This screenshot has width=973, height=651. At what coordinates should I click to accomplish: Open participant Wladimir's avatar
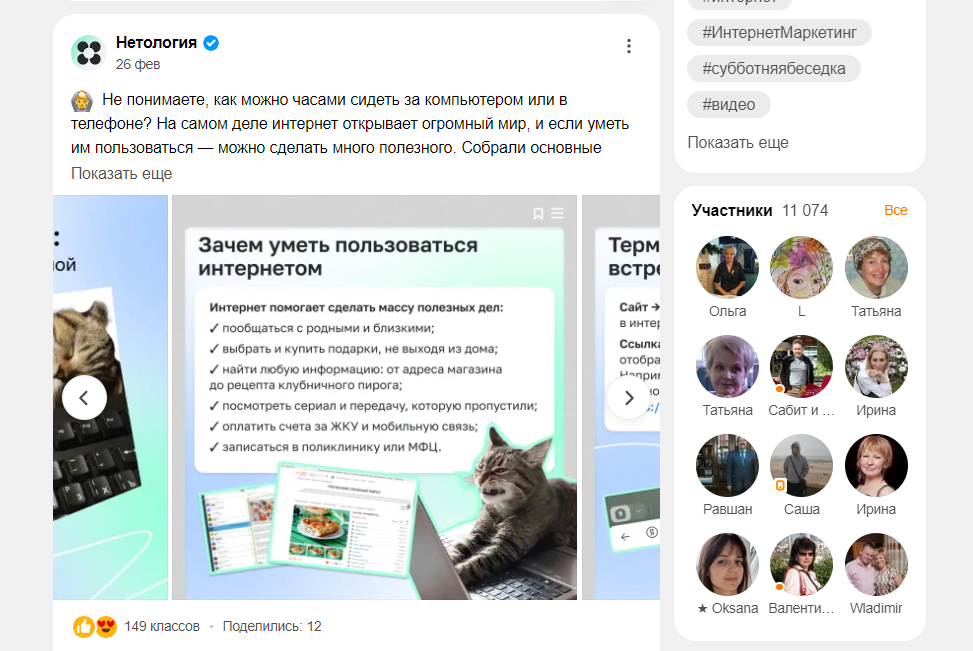(876, 564)
